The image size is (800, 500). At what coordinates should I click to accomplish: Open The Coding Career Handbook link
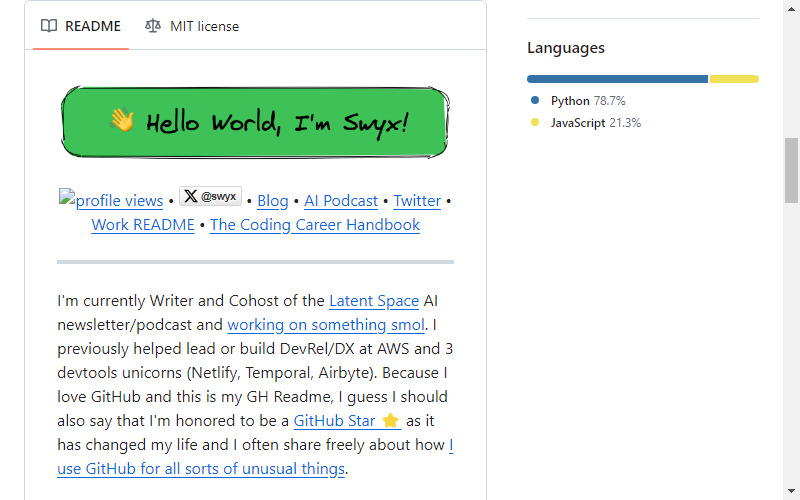315,224
